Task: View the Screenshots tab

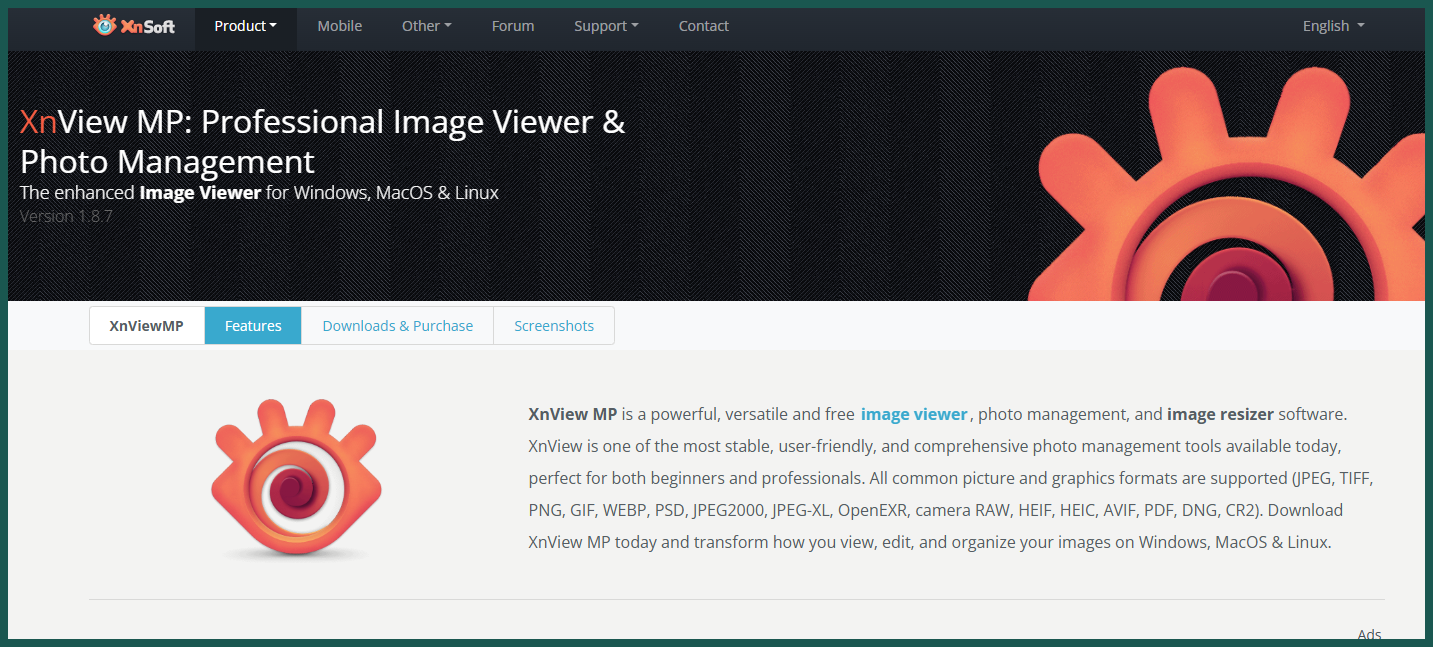Action: tap(554, 326)
